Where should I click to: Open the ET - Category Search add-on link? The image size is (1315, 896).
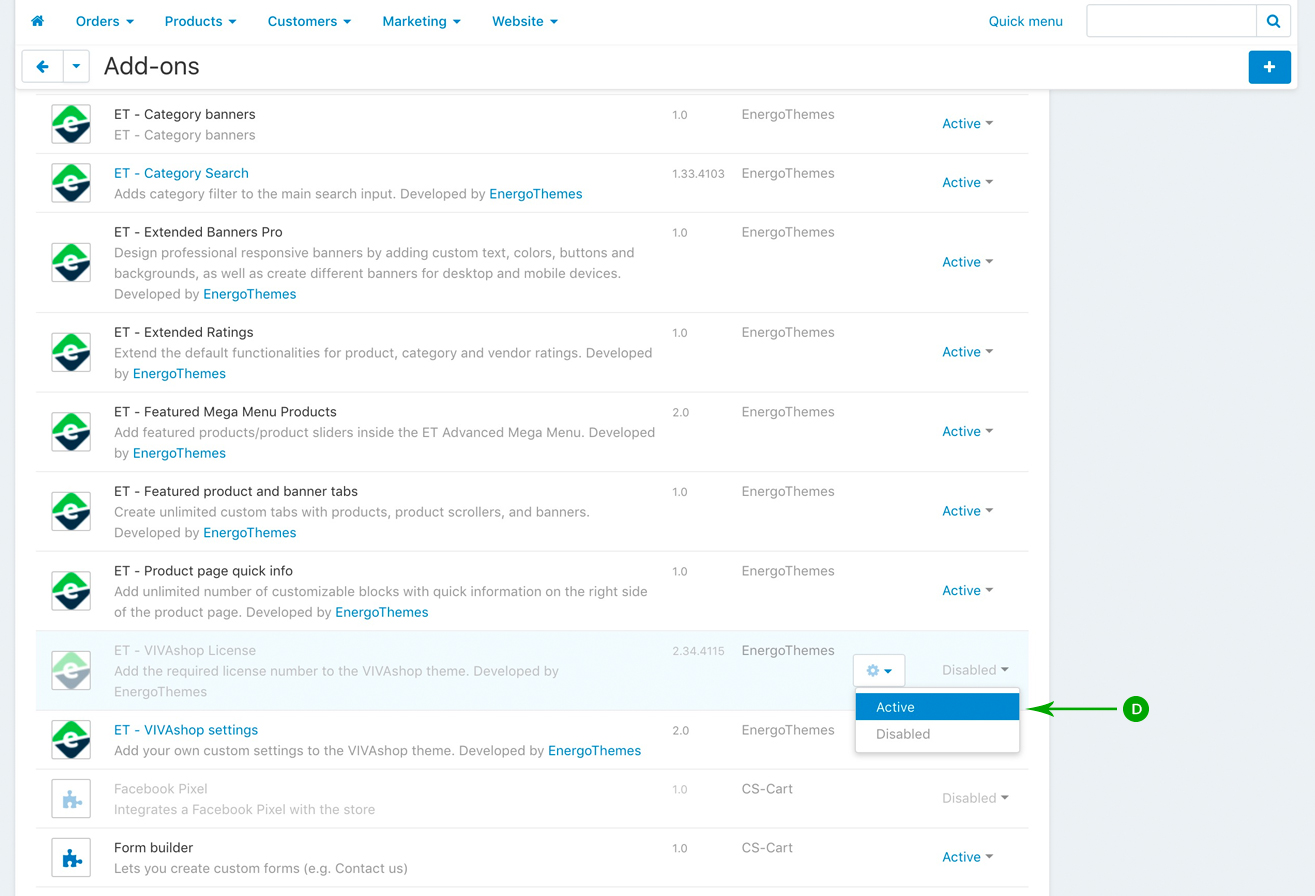click(x=181, y=173)
